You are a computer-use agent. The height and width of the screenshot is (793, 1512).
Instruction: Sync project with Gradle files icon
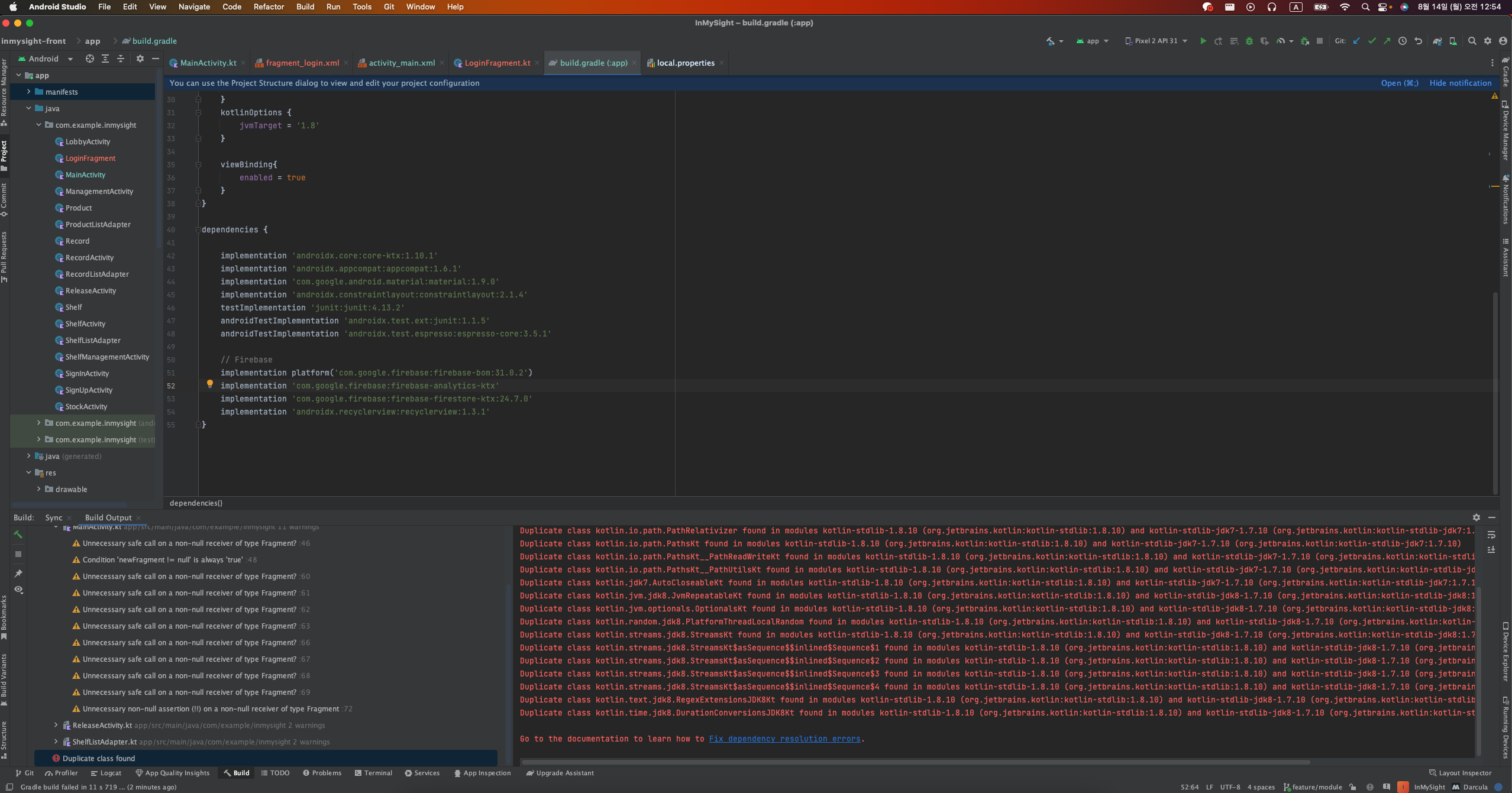[1437, 41]
